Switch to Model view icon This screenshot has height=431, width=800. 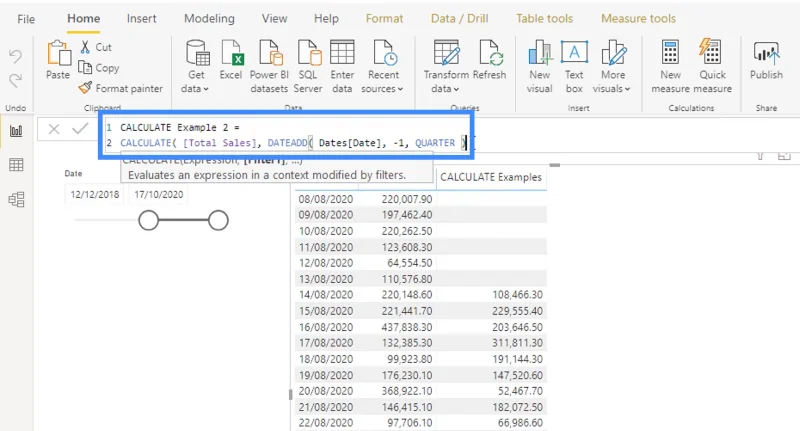(16, 199)
